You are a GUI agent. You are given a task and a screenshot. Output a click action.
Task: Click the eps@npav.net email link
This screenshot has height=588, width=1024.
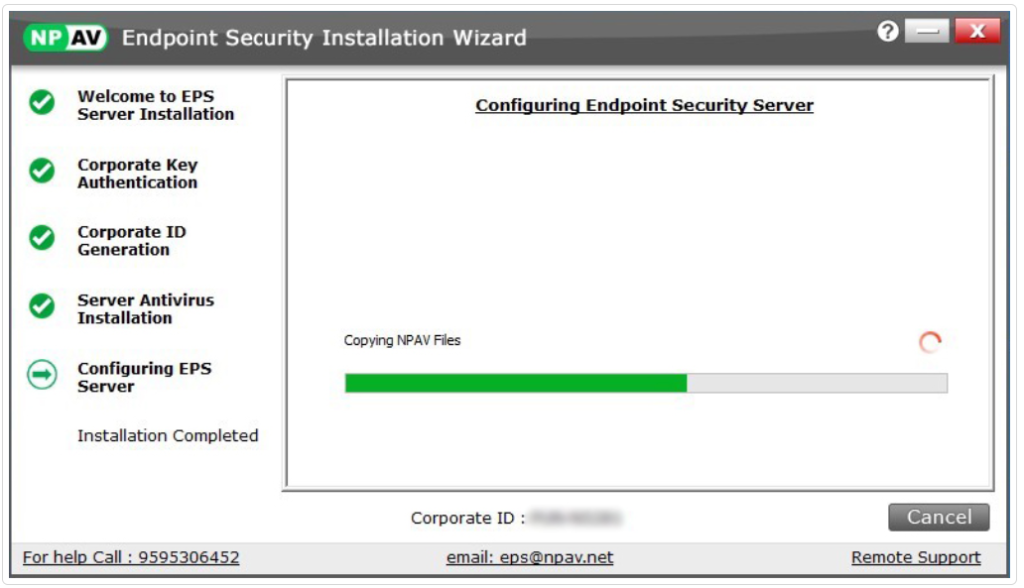(x=529, y=557)
